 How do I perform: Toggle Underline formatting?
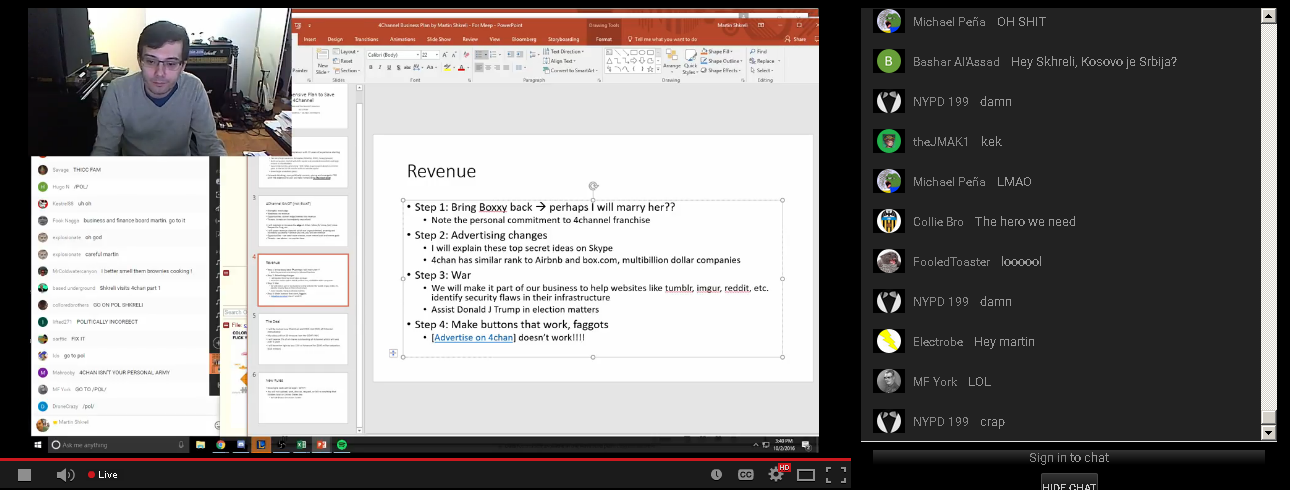point(389,67)
